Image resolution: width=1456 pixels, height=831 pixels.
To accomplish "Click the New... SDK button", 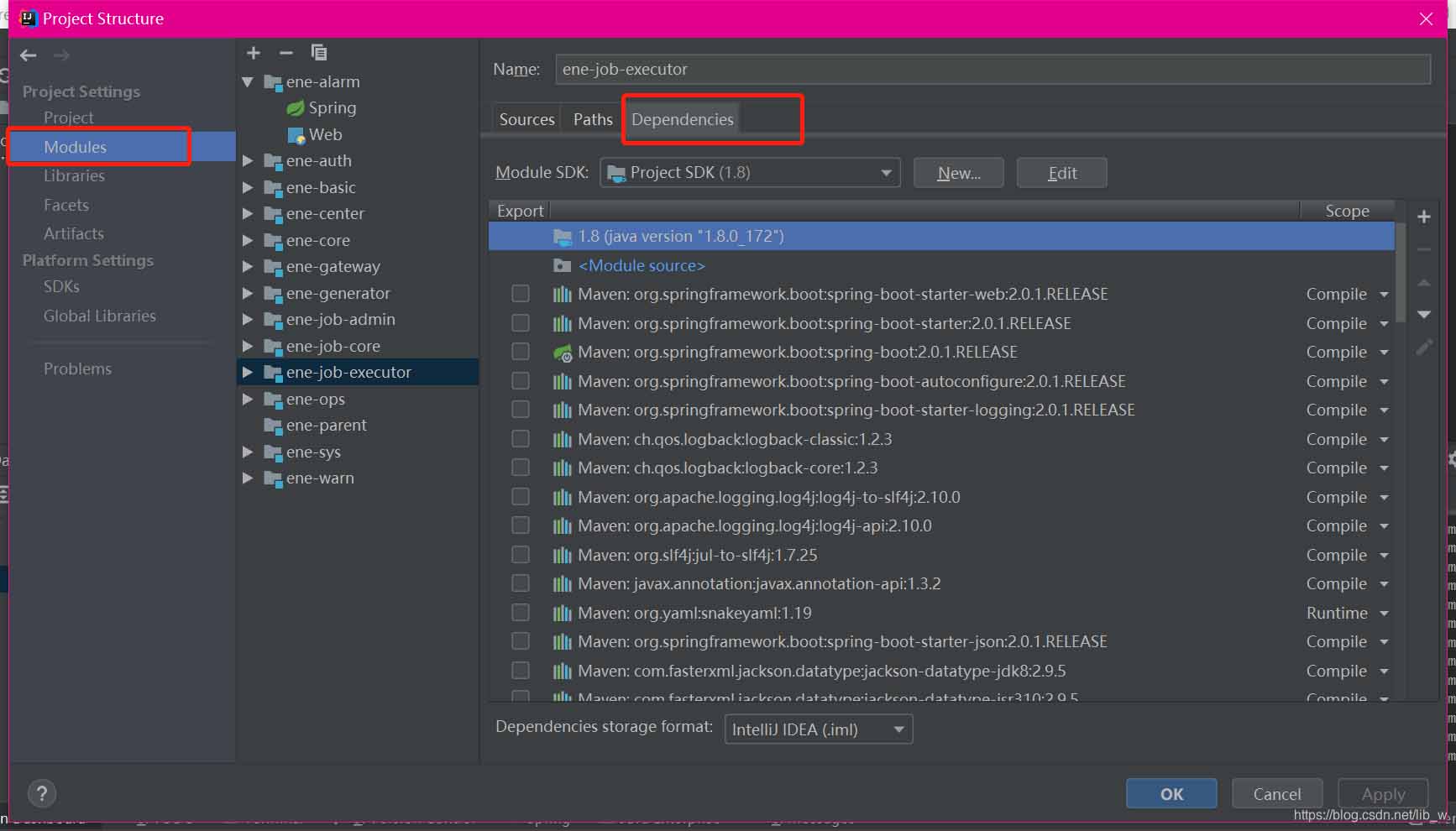I will click(958, 173).
